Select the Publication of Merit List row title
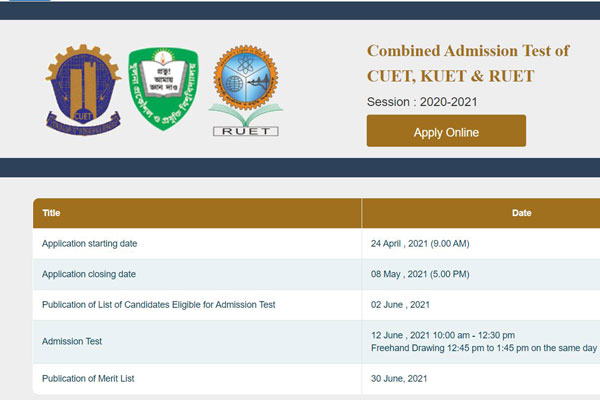 [x=88, y=379]
